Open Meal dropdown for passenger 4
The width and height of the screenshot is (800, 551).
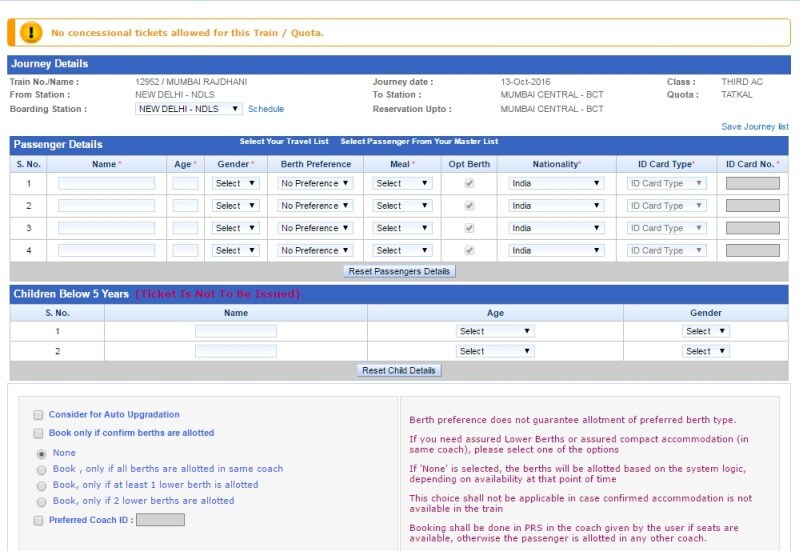click(403, 251)
